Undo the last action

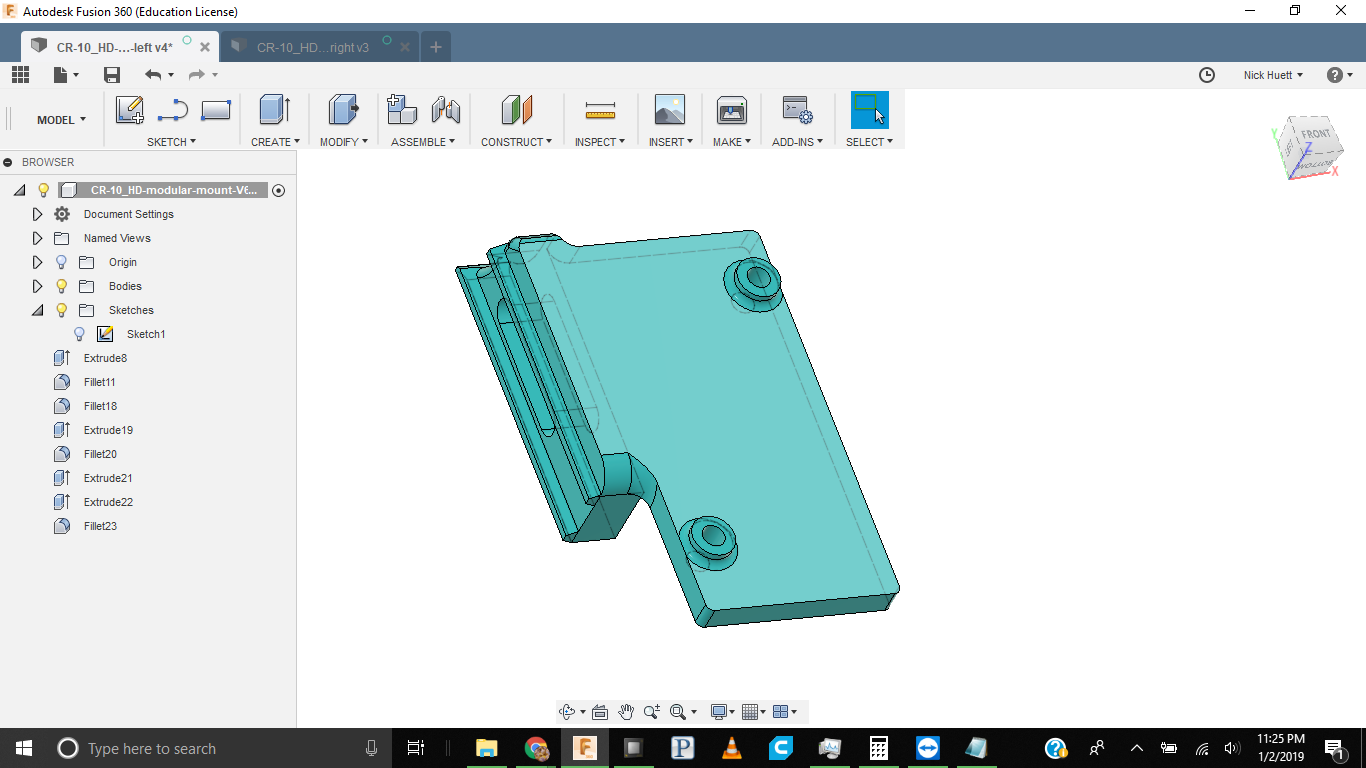153,75
